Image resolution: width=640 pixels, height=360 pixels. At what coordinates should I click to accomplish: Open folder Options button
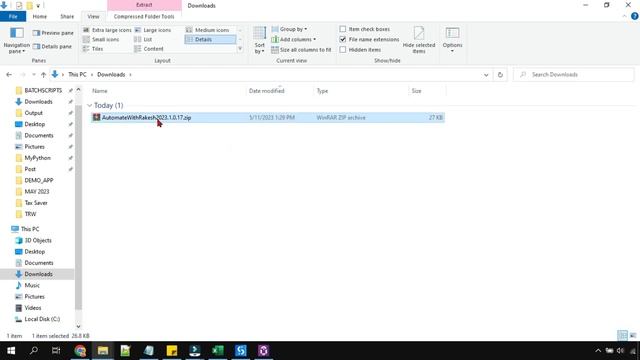(x=452, y=40)
